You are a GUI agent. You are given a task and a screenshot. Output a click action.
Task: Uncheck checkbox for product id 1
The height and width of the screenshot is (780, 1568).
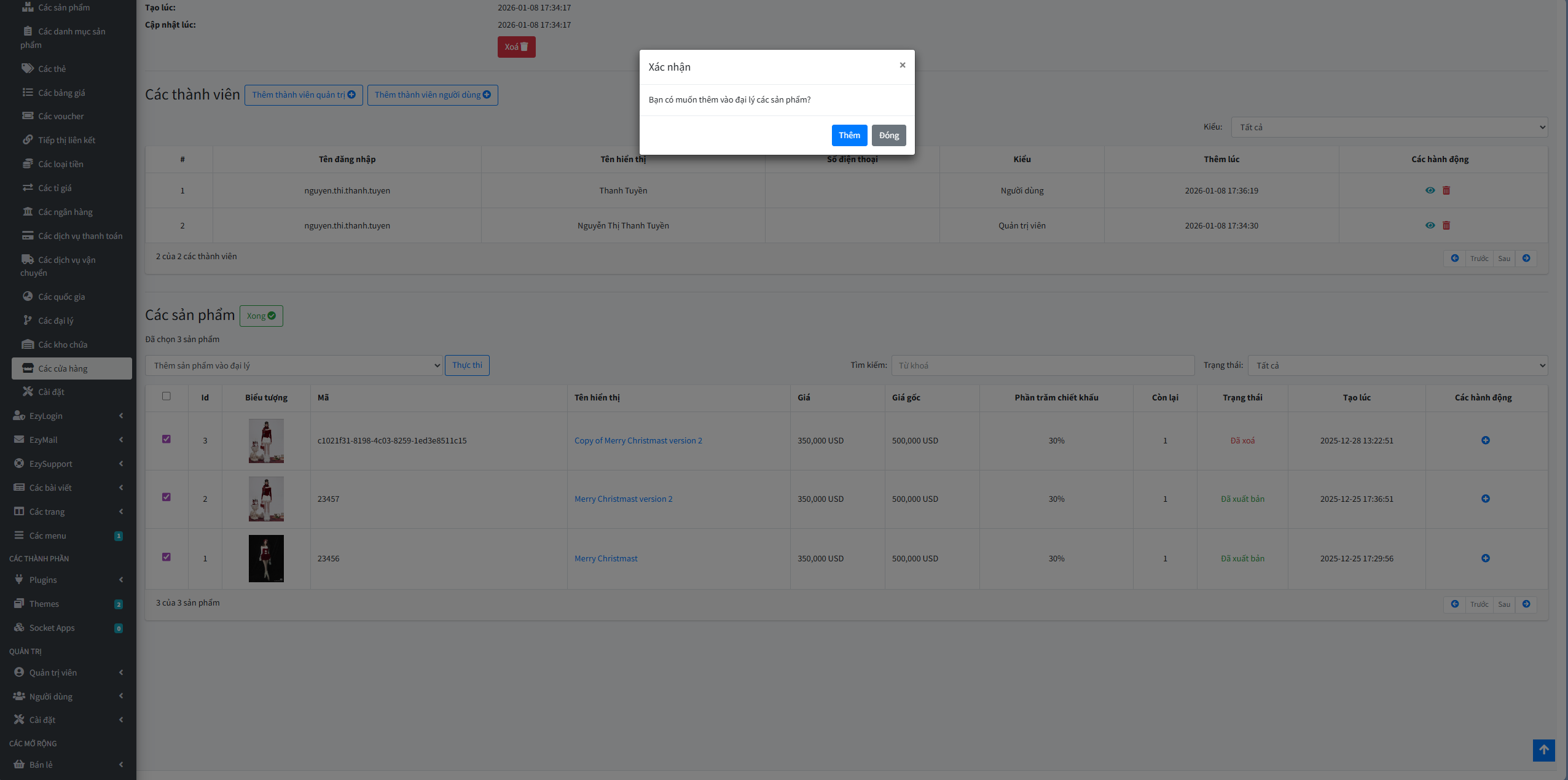click(167, 557)
